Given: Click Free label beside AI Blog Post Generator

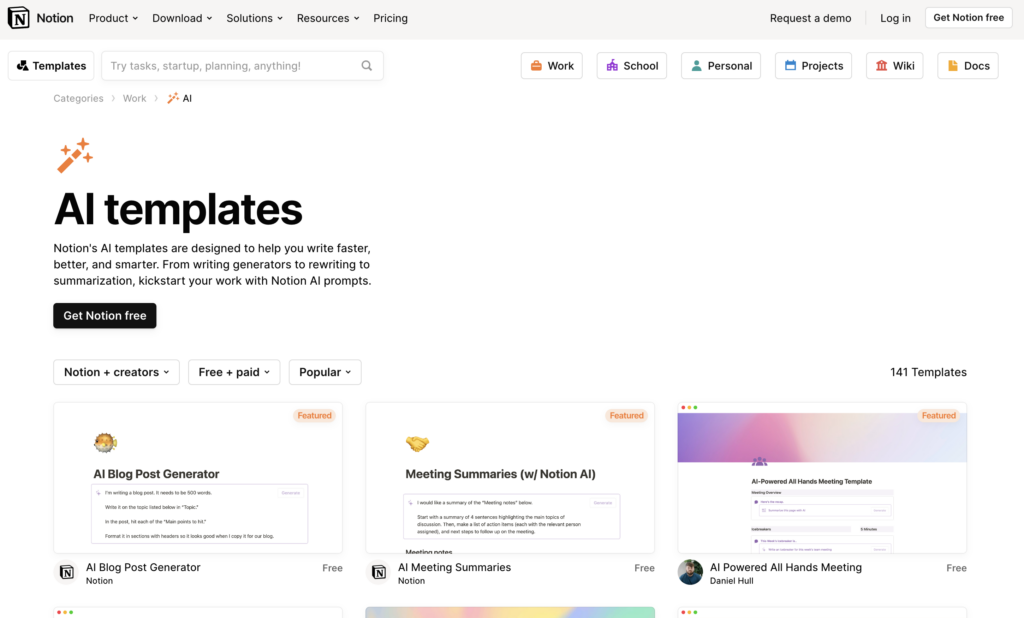Looking at the screenshot, I should tap(332, 568).
